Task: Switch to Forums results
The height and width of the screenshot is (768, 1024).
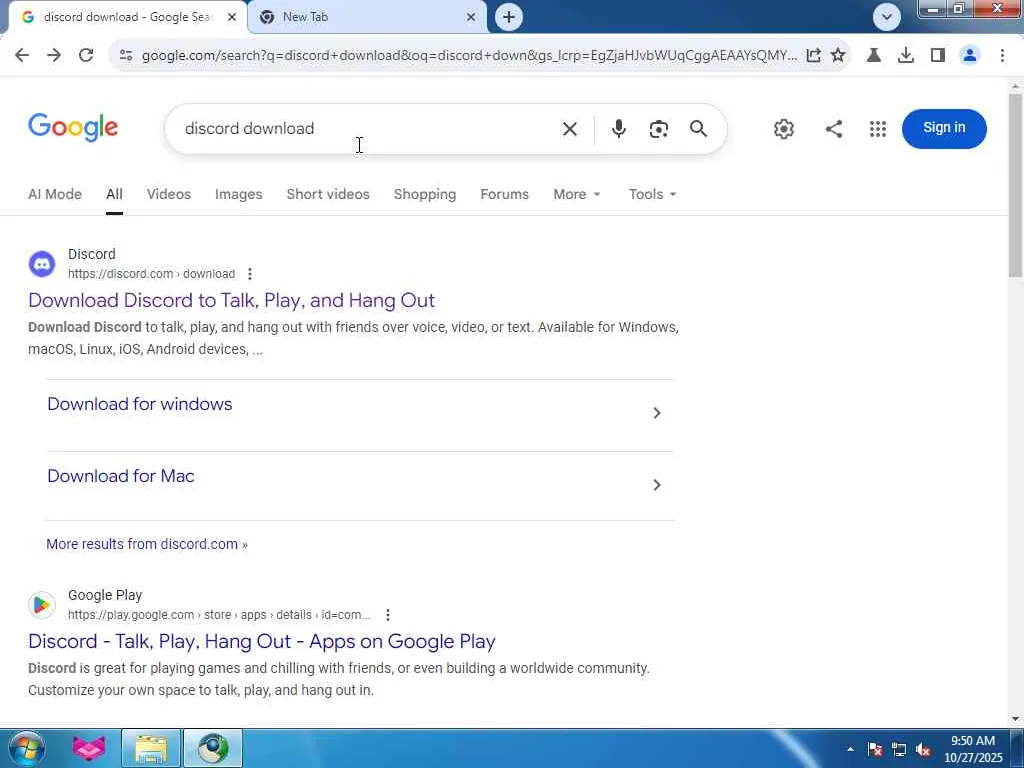Action: tap(504, 195)
